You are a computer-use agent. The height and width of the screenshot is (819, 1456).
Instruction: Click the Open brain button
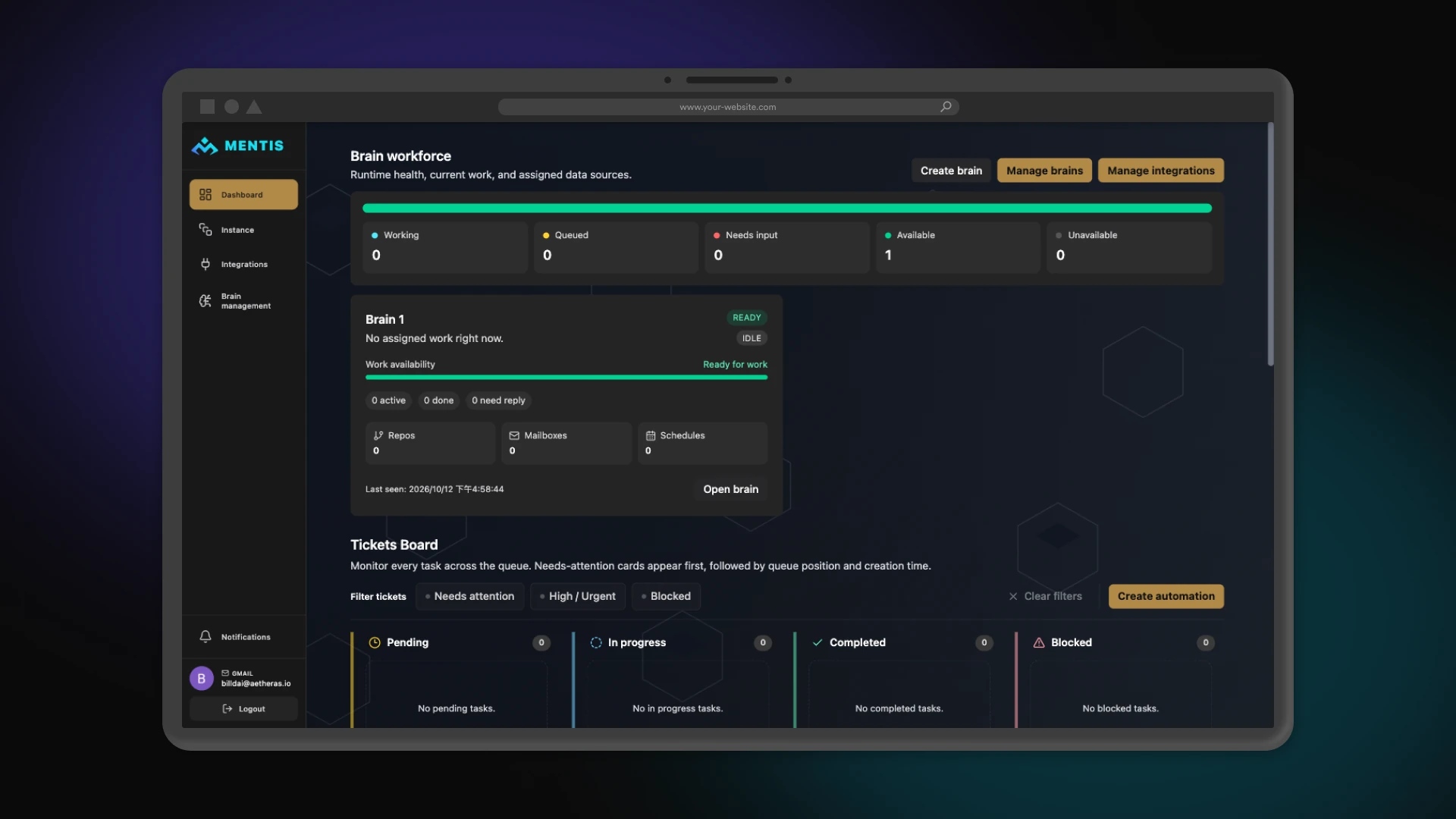[730, 489]
